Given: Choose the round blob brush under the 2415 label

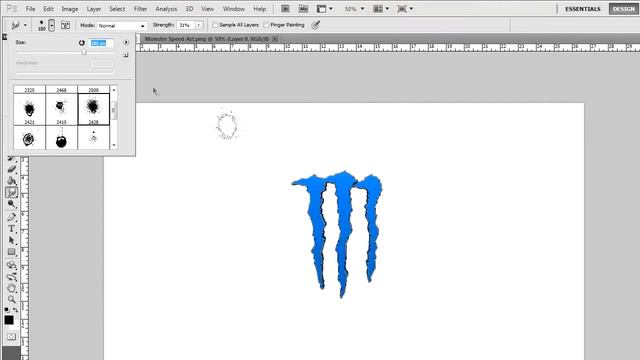Looking at the screenshot, I should tap(61, 138).
